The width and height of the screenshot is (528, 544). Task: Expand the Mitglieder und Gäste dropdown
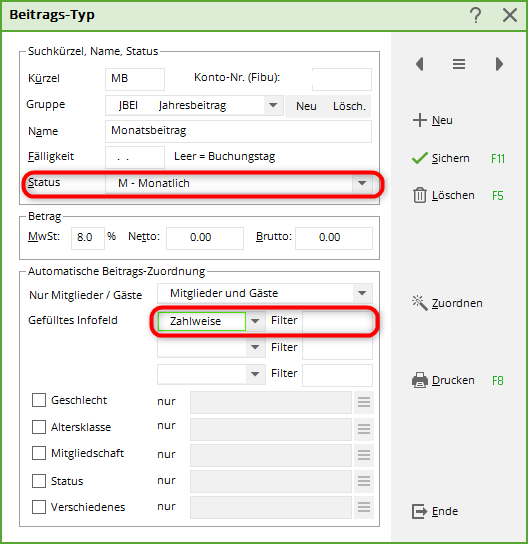click(362, 293)
